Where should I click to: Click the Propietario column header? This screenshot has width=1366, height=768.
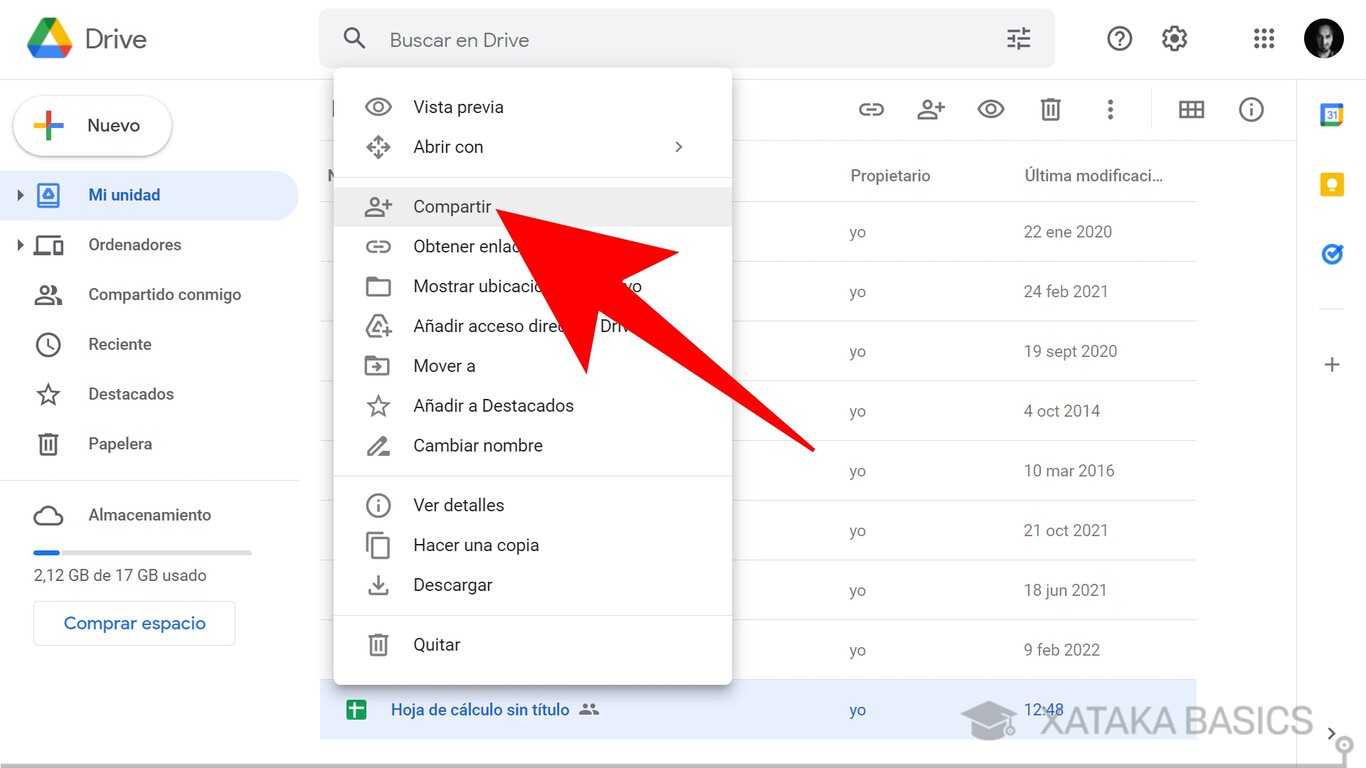890,176
